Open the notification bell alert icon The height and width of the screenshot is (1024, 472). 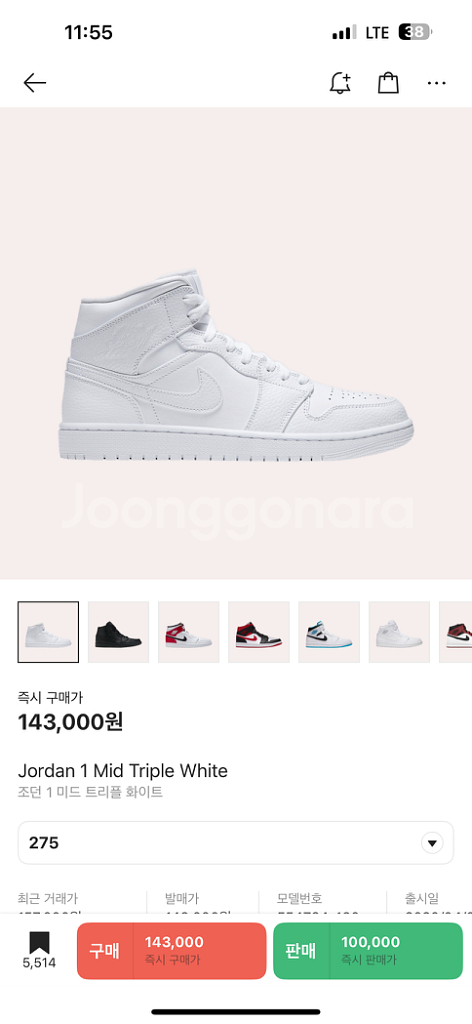tap(340, 83)
